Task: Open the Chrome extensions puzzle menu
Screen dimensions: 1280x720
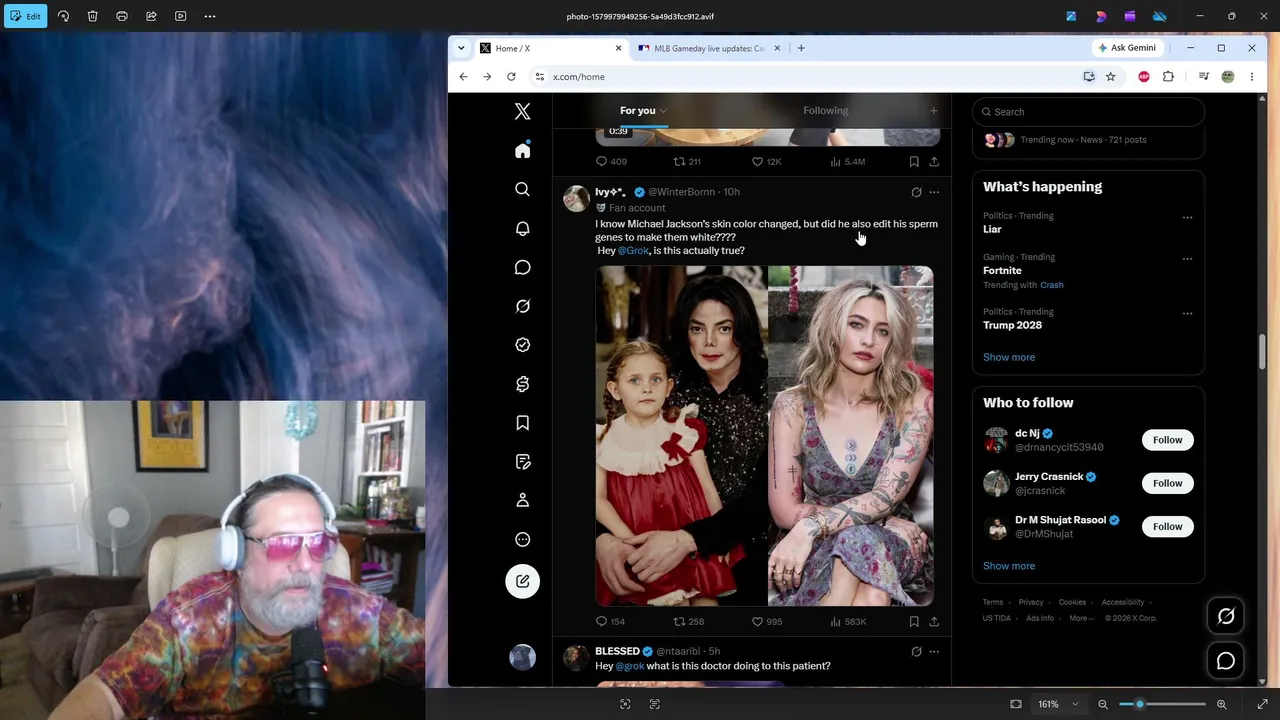Action: coord(1168,77)
